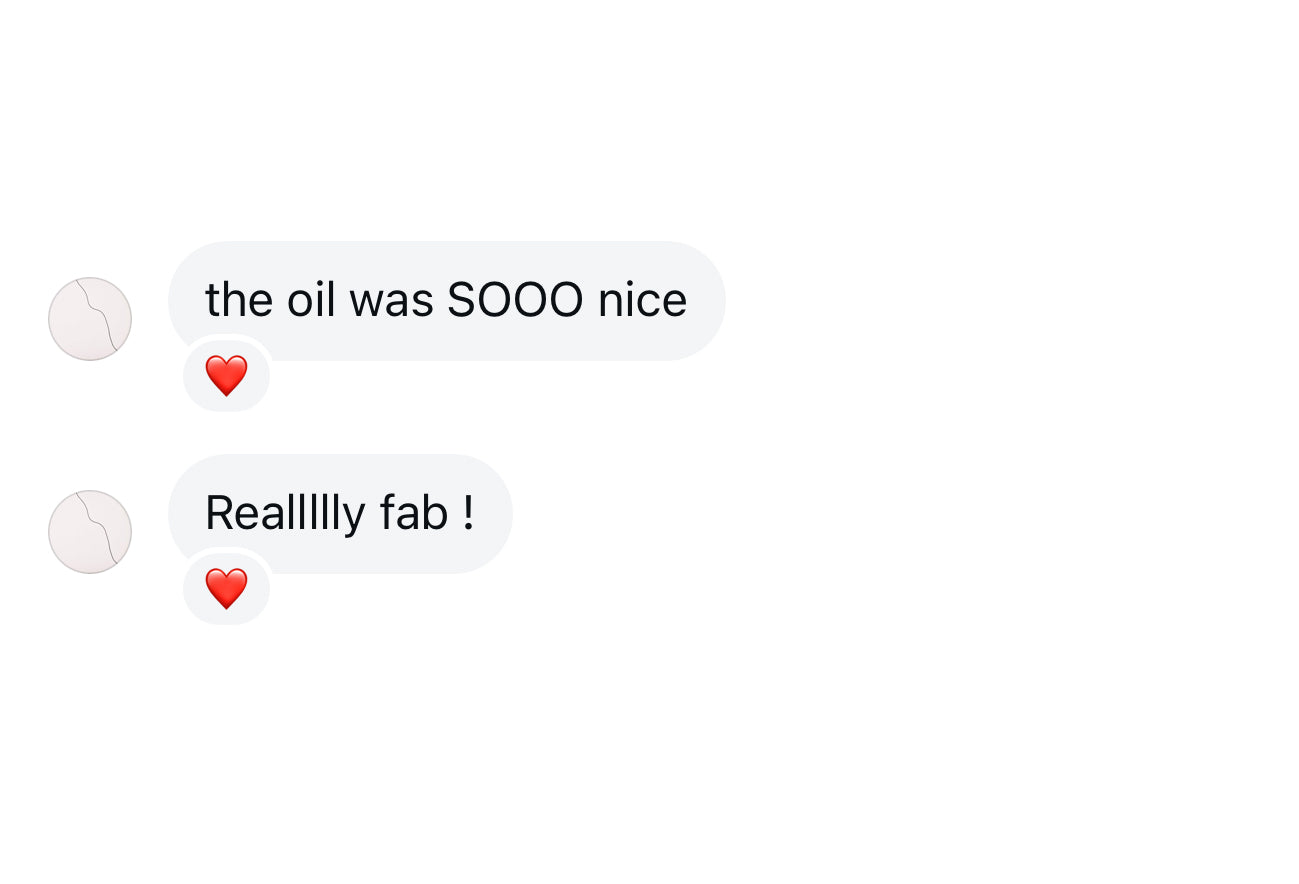This screenshot has height=884, width=1299.
Task: Click the word SOOO in the first message
Action: pyautogui.click(x=515, y=300)
